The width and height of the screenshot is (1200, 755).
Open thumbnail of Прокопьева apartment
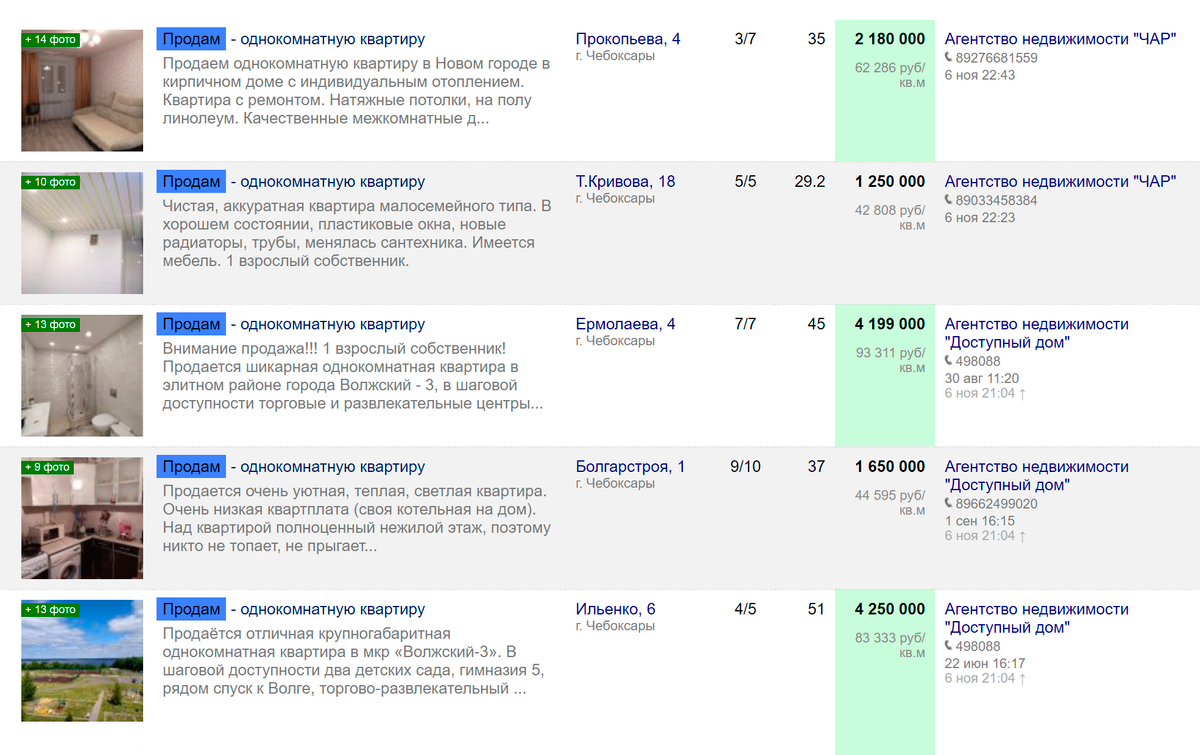coord(82,90)
